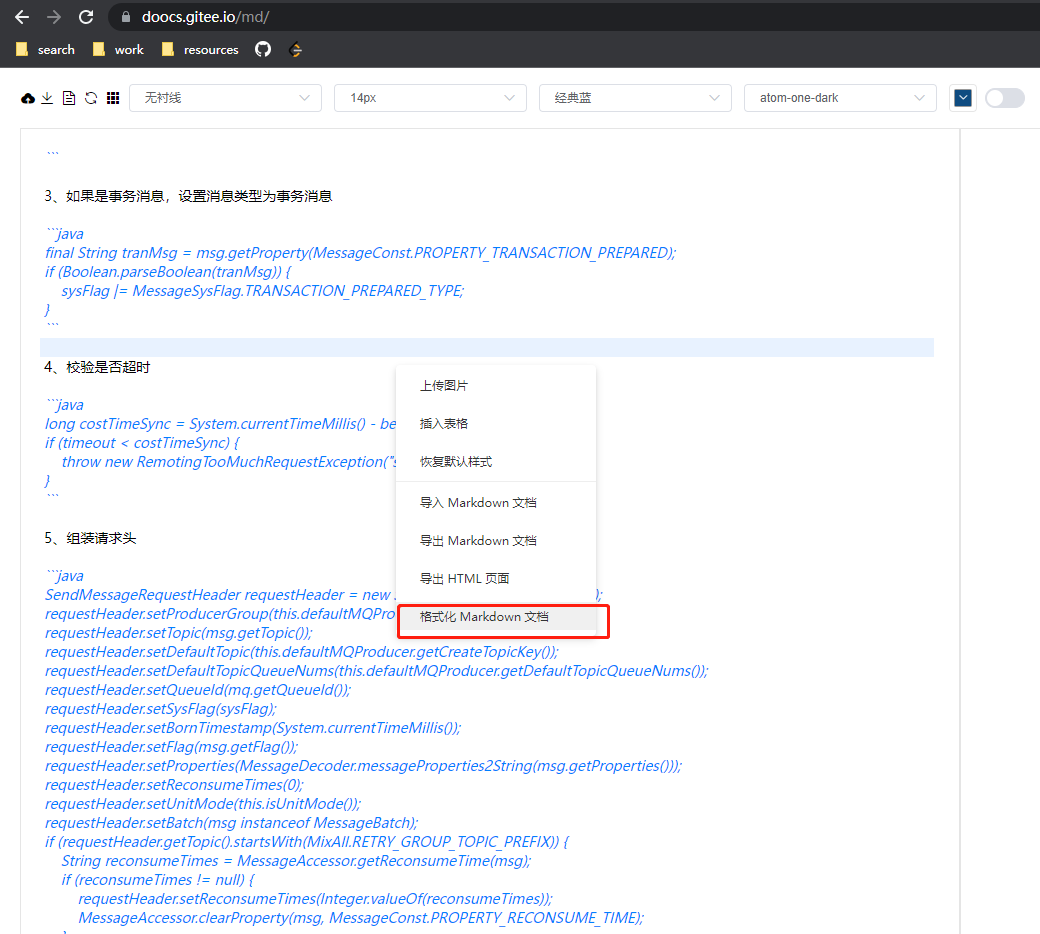Choose 导出 HTML 页面 menu entry

point(496,578)
